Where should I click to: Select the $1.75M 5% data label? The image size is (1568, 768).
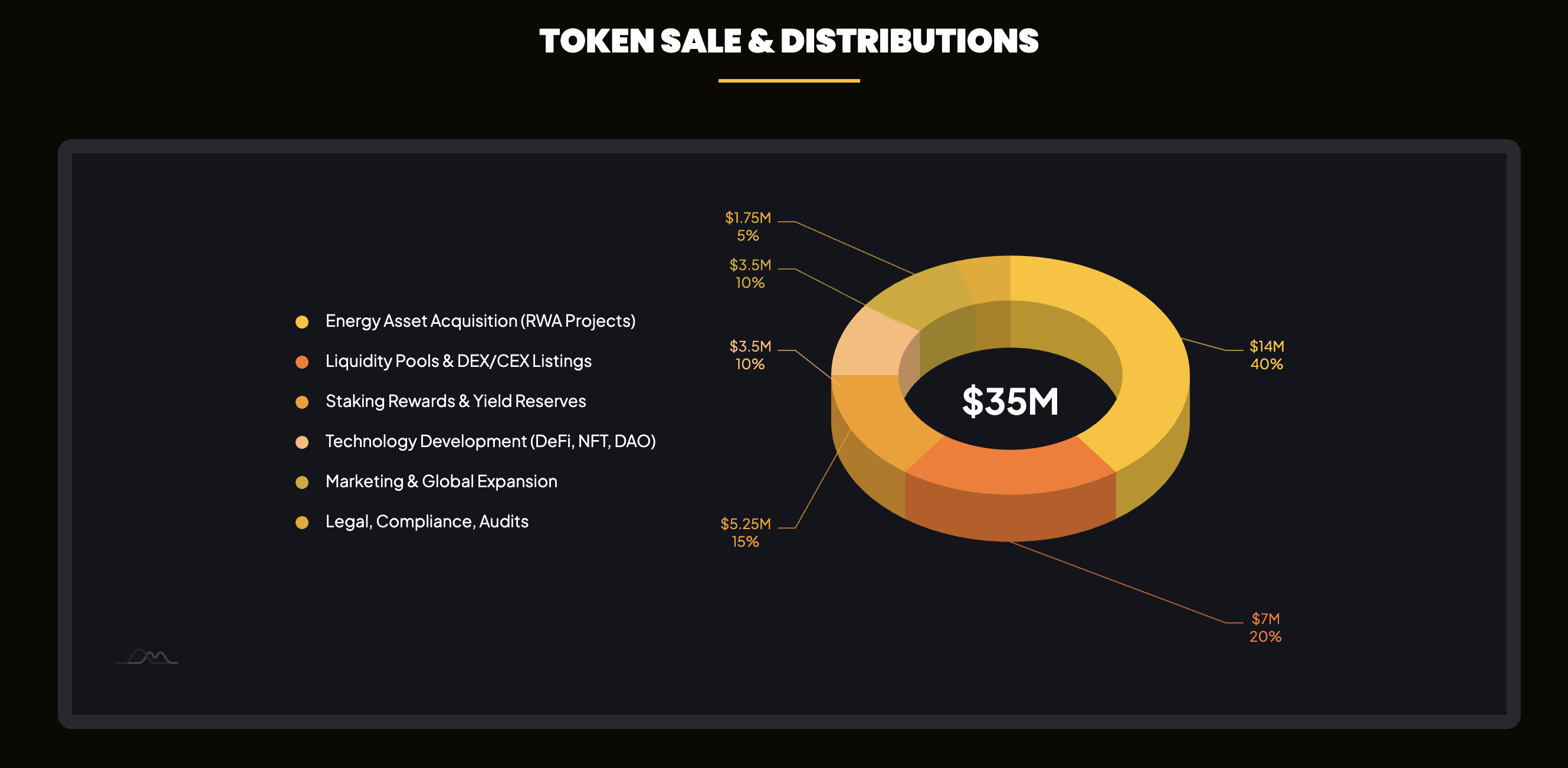[x=748, y=227]
